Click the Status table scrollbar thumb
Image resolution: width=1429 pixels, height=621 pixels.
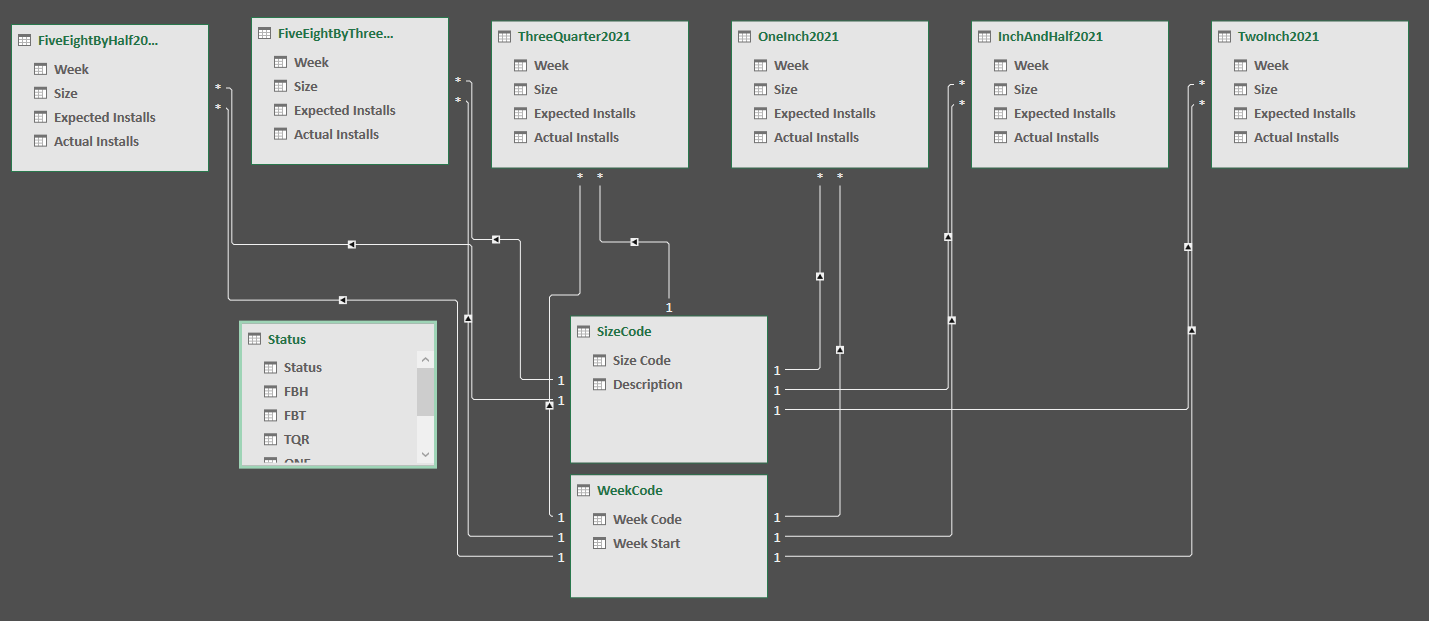[x=425, y=392]
